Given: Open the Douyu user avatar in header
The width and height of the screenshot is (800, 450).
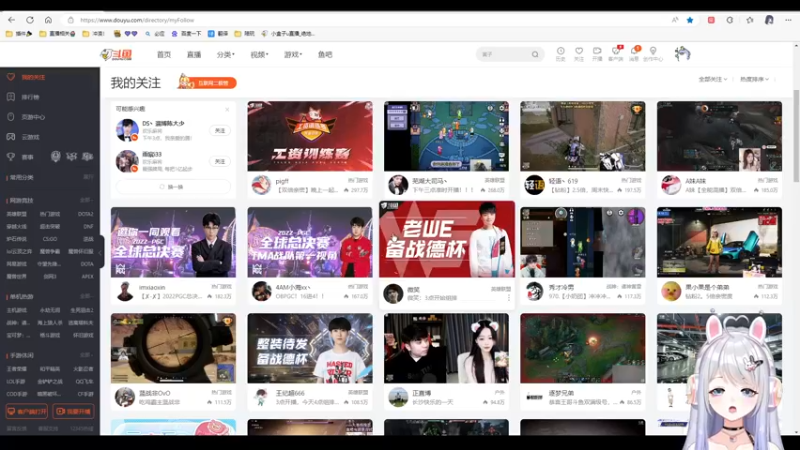Looking at the screenshot, I should (682, 54).
